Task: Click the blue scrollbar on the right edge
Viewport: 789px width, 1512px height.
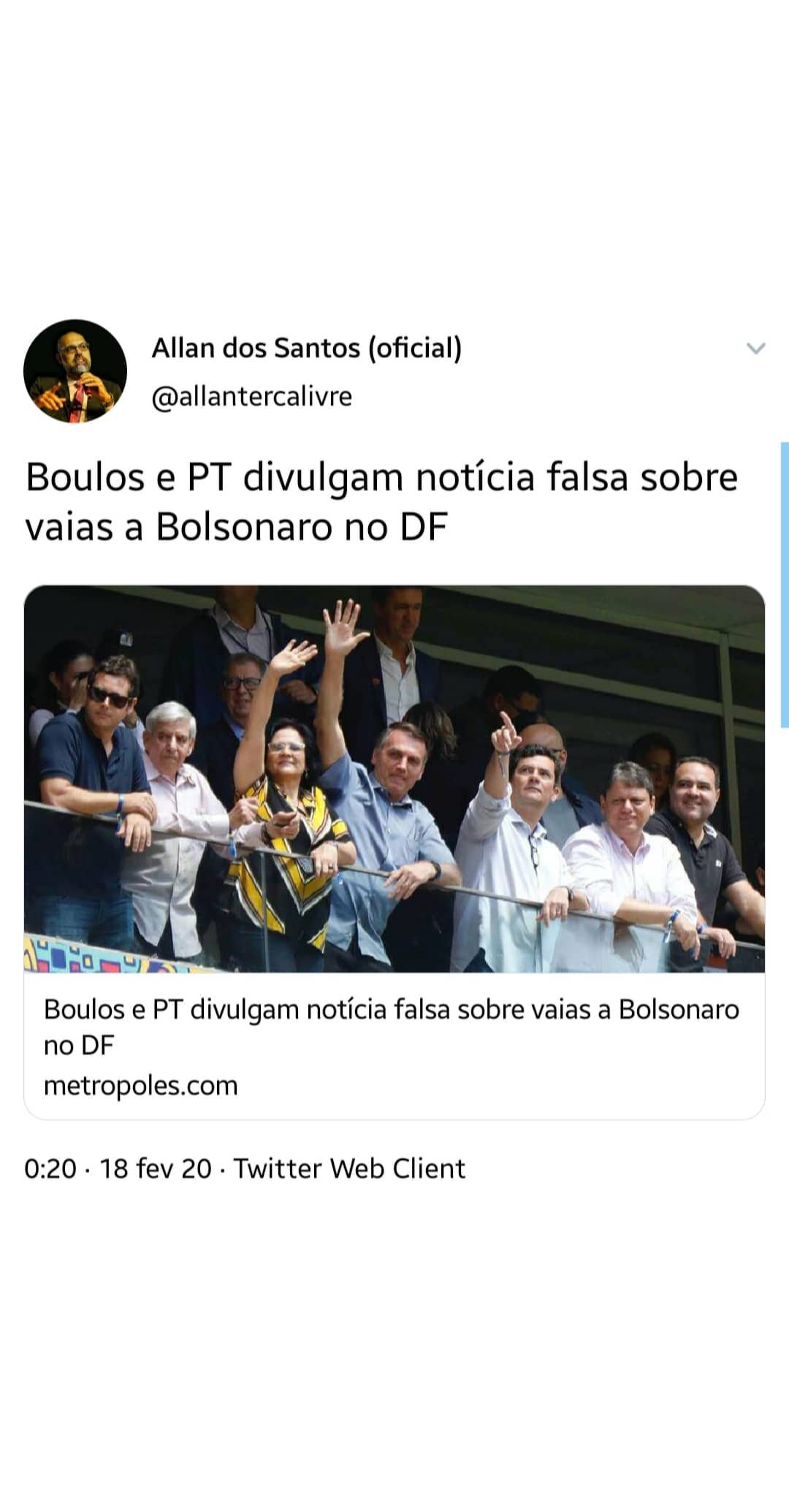Action: (785, 585)
